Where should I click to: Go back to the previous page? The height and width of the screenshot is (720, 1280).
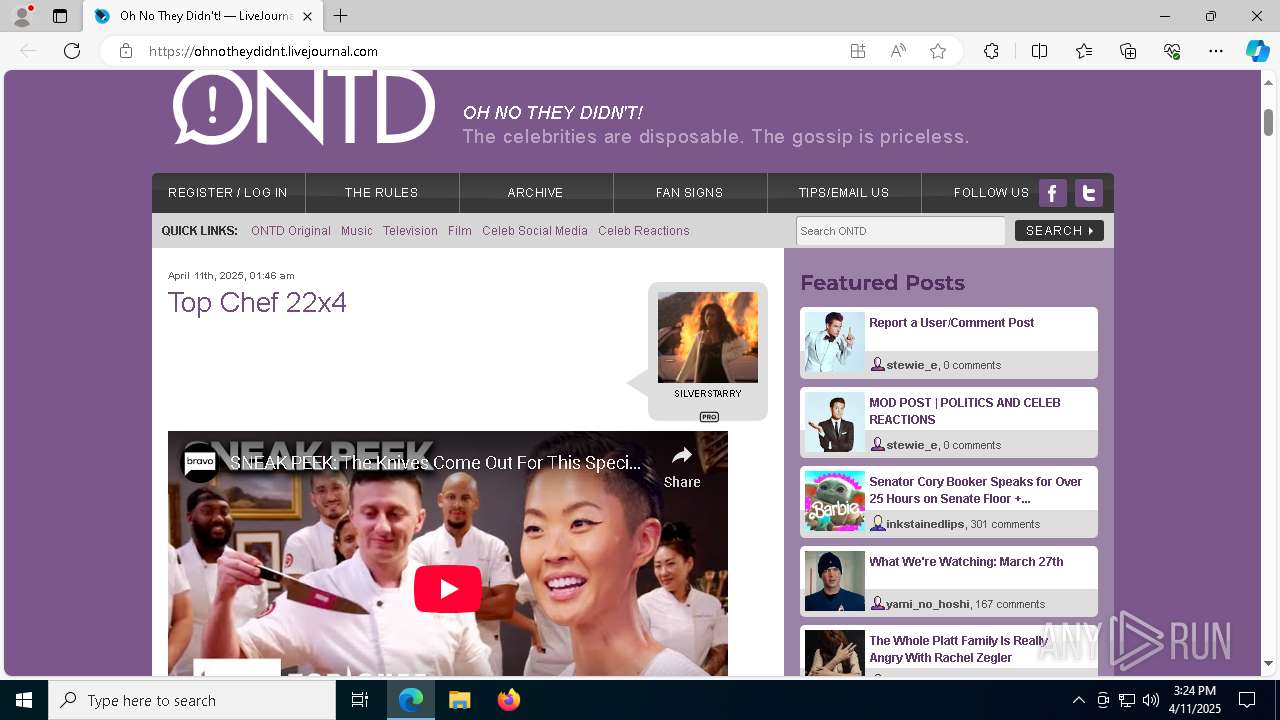[28, 51]
